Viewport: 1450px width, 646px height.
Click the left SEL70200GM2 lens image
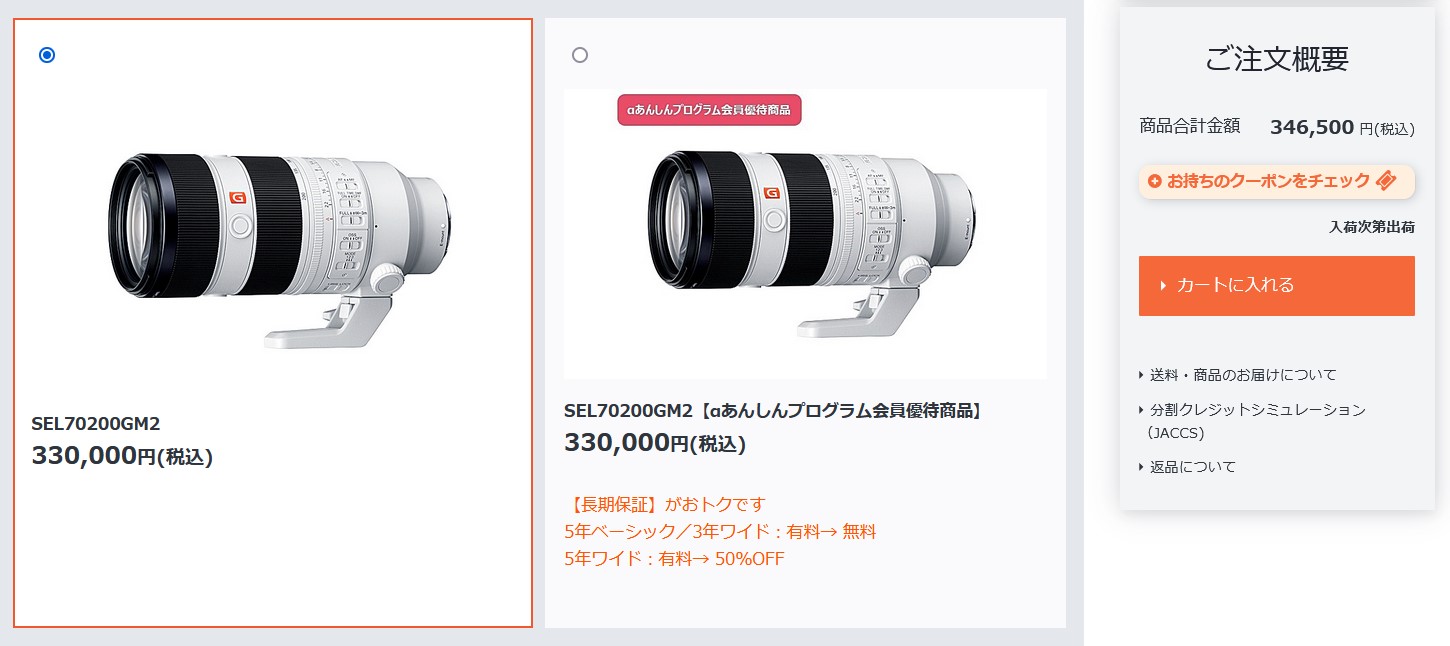[x=281, y=245]
